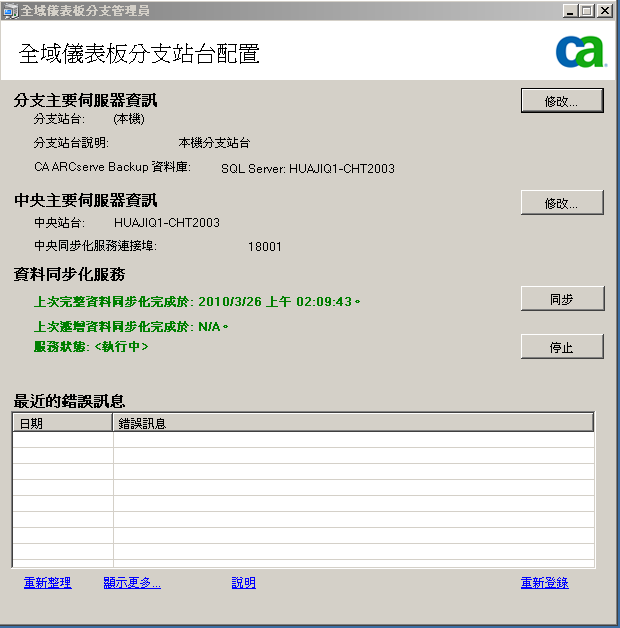Click the CA ARCserve Backup 資料庫: label

[x=112, y=167]
